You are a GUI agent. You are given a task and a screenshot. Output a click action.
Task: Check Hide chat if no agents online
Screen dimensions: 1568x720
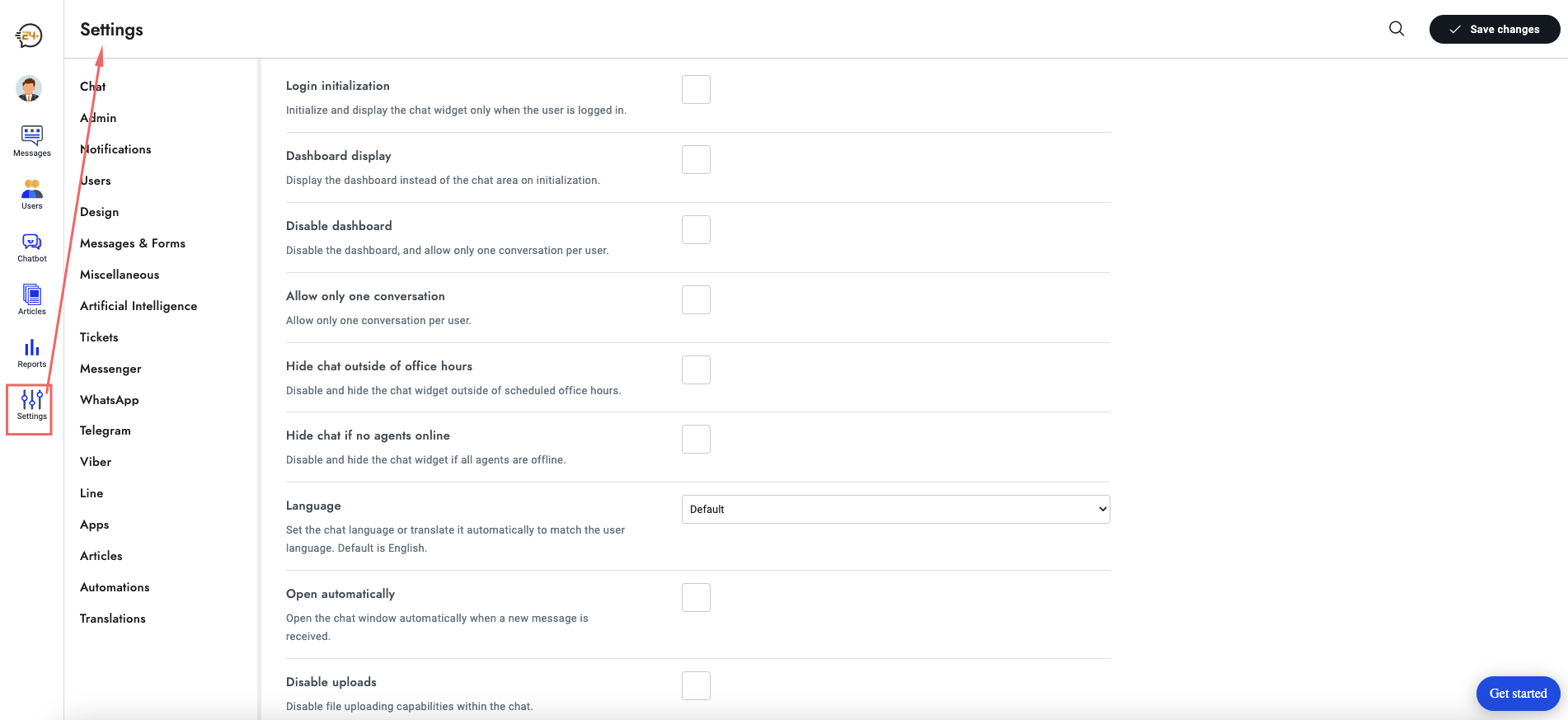pos(696,439)
